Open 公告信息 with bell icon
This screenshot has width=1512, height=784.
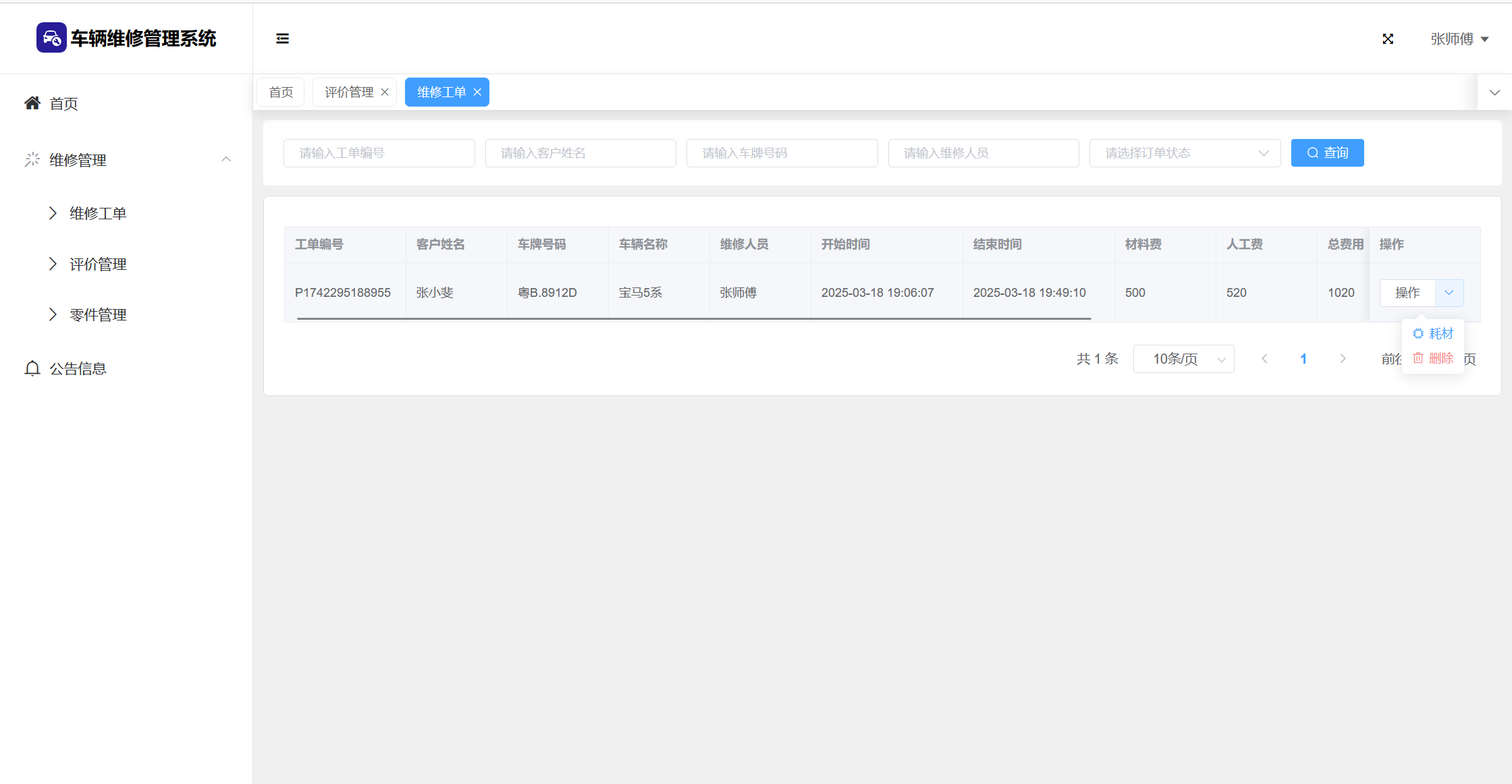[x=77, y=368]
